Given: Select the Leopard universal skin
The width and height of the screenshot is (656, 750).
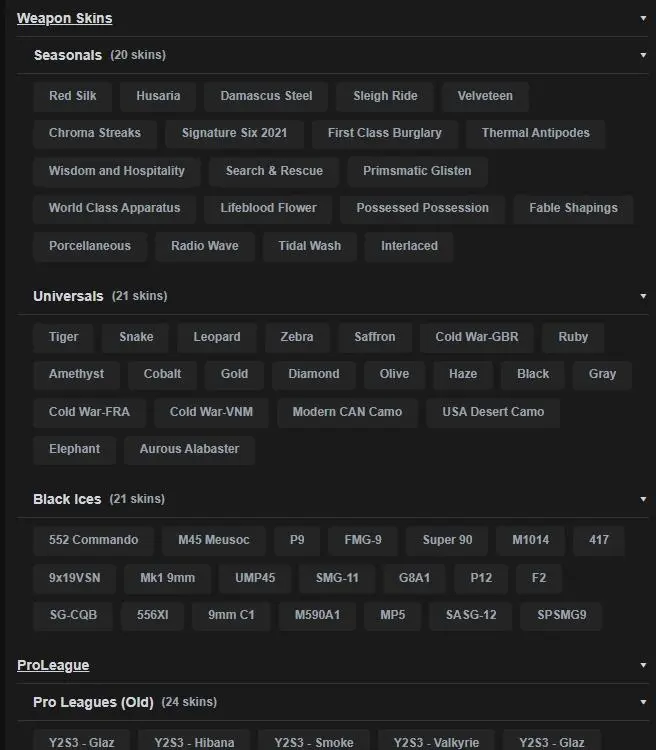Looking at the screenshot, I should [217, 337].
